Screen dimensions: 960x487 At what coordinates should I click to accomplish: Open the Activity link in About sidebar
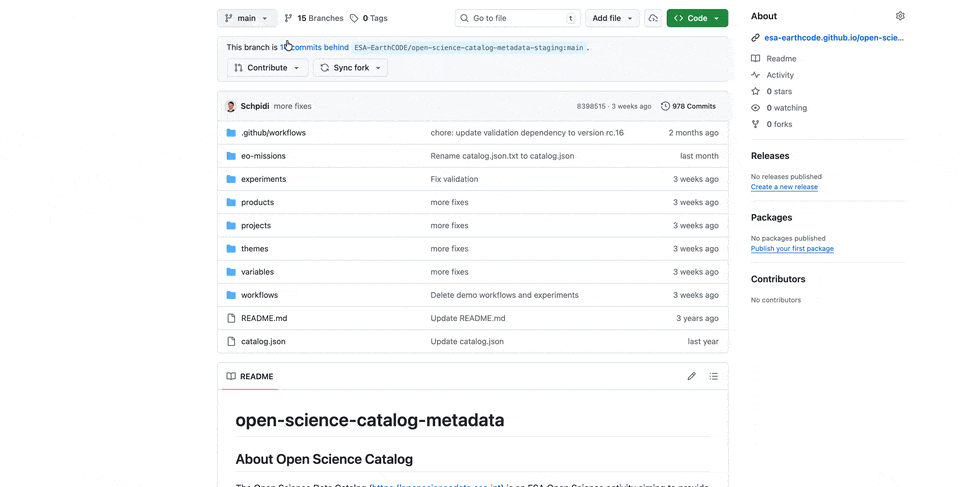780,75
